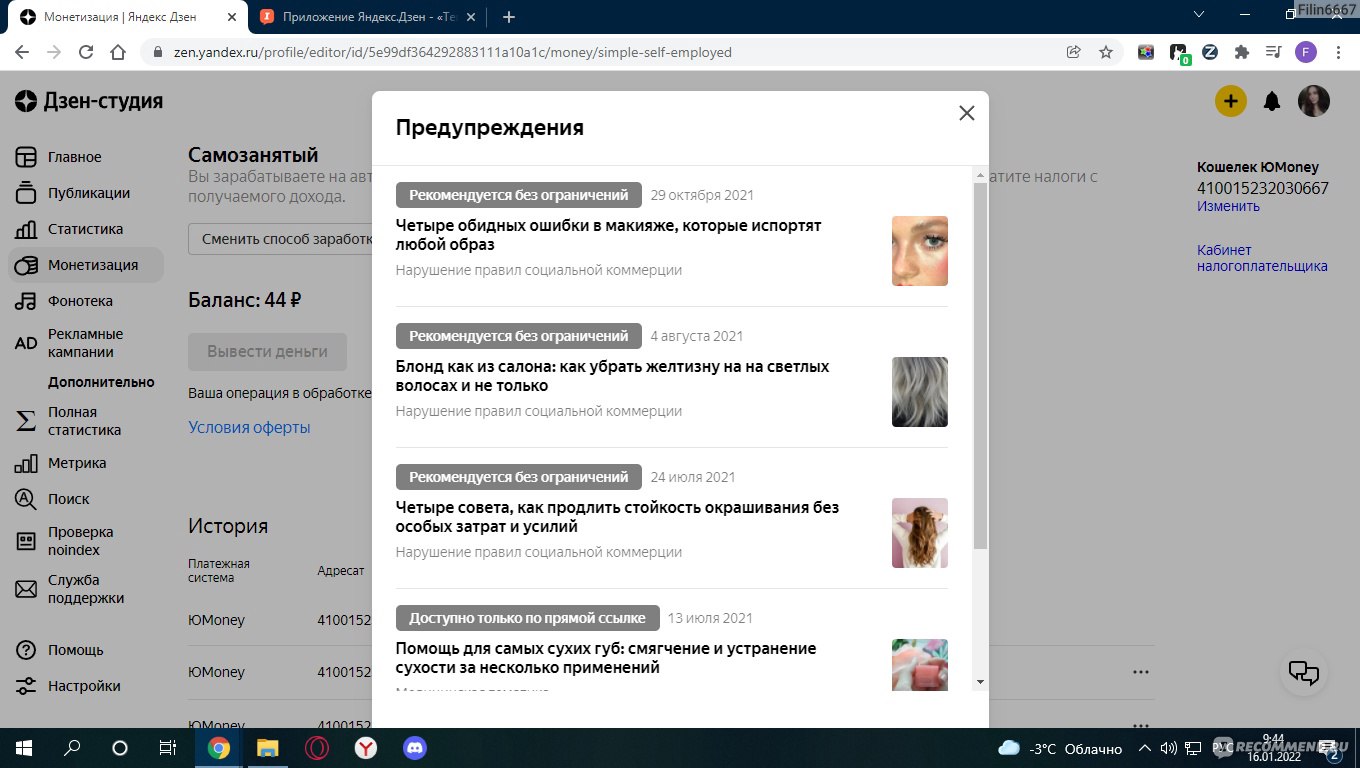Bookmark this page with the star icon

1105,52
